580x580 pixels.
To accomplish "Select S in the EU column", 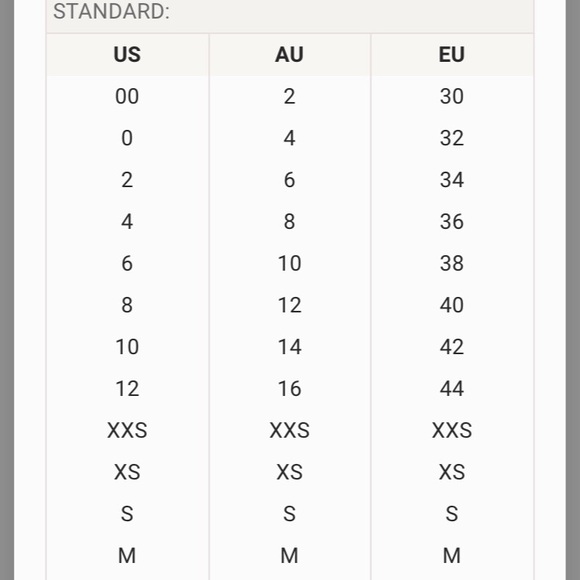I will click(x=452, y=514).
